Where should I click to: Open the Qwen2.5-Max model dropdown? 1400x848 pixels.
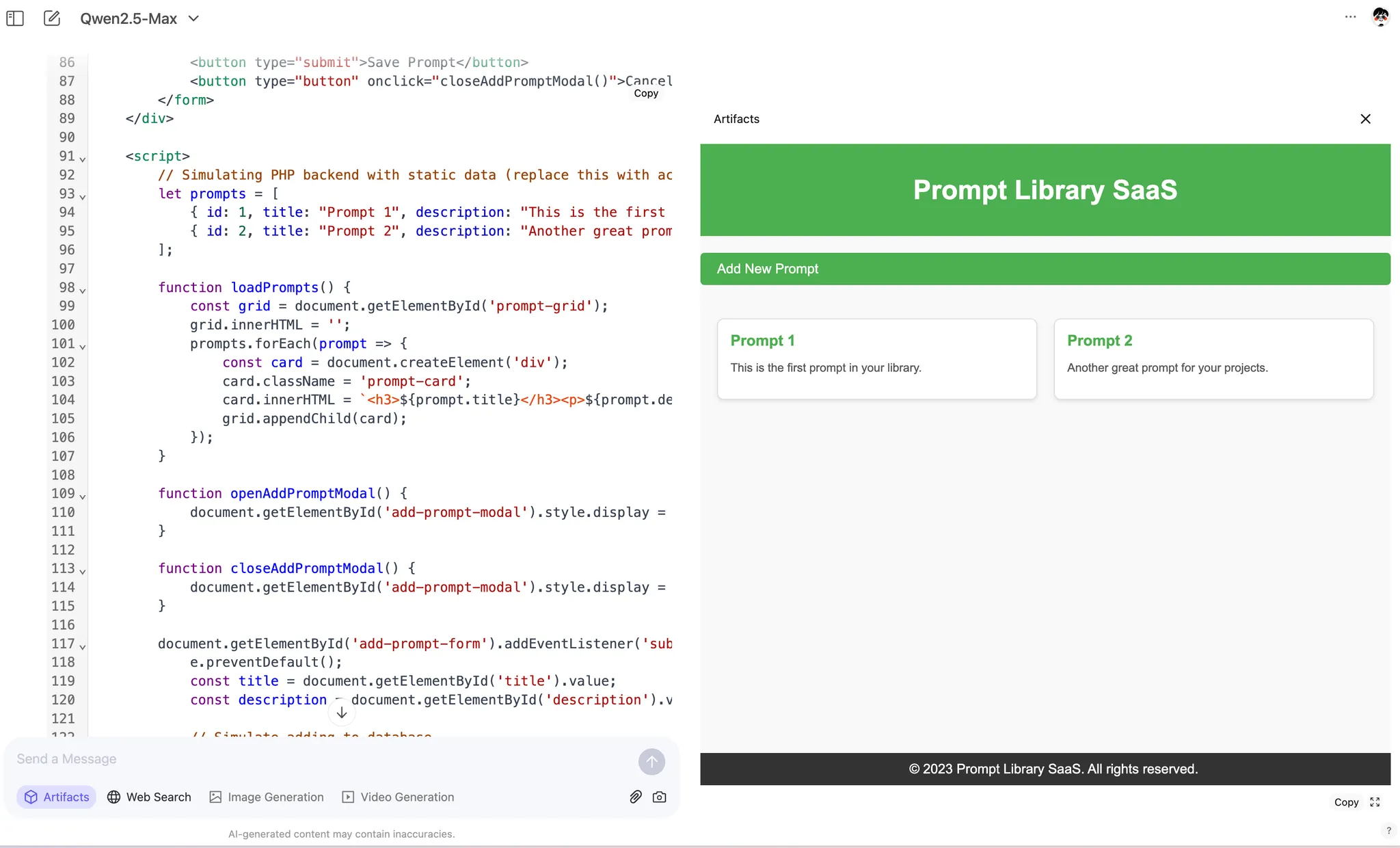coord(139,18)
